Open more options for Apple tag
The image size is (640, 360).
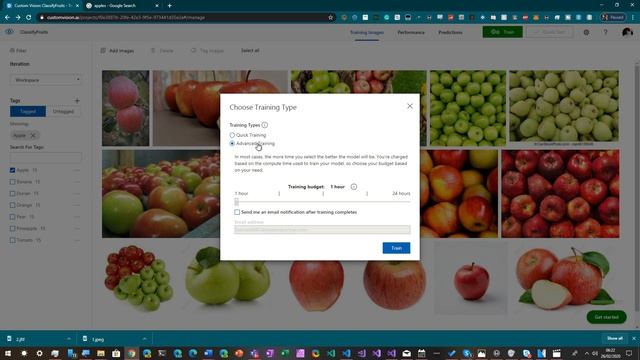pos(77,170)
